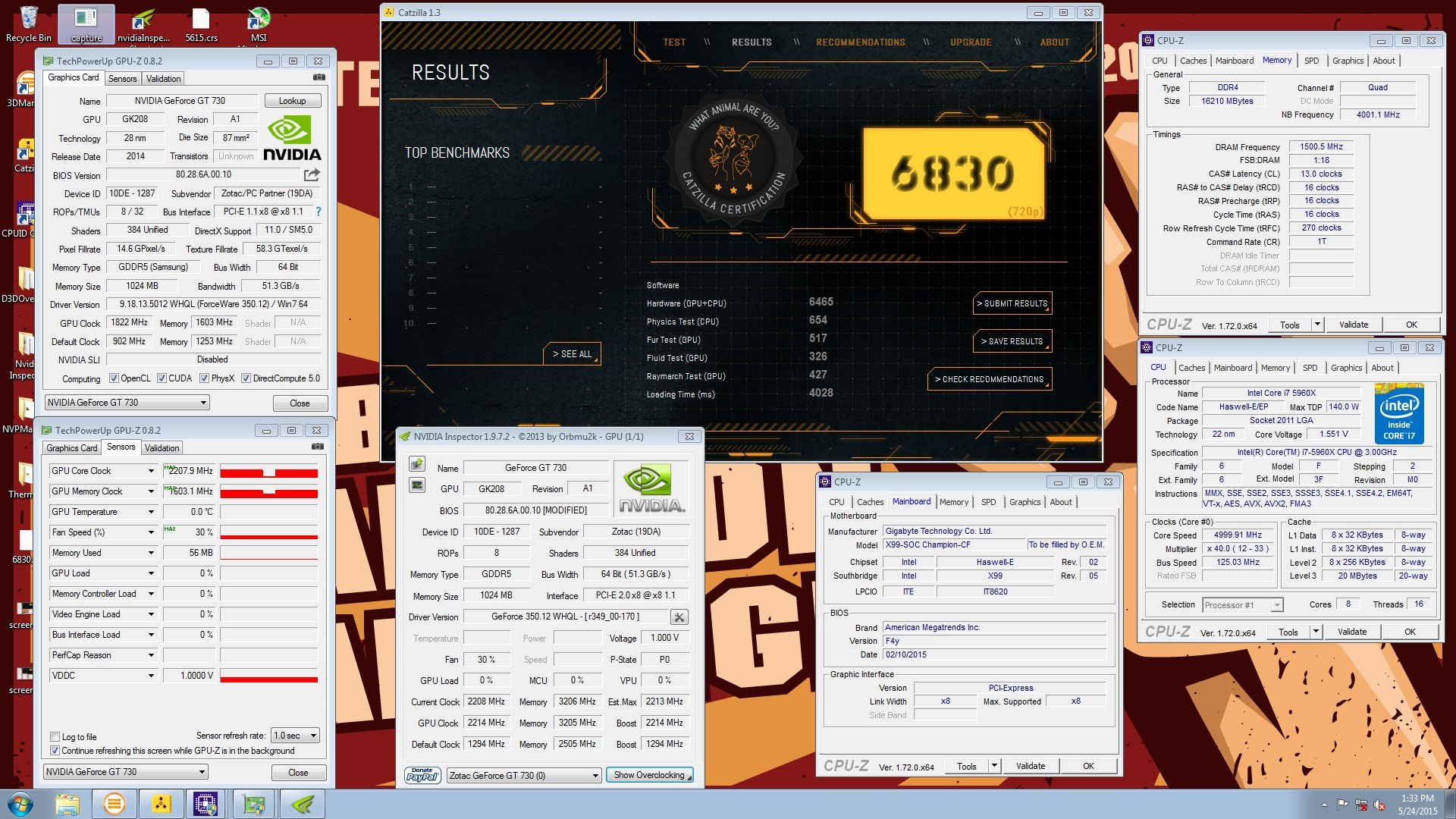Click the muted volume tray icon
The width and height of the screenshot is (1456, 819).
point(1379,805)
